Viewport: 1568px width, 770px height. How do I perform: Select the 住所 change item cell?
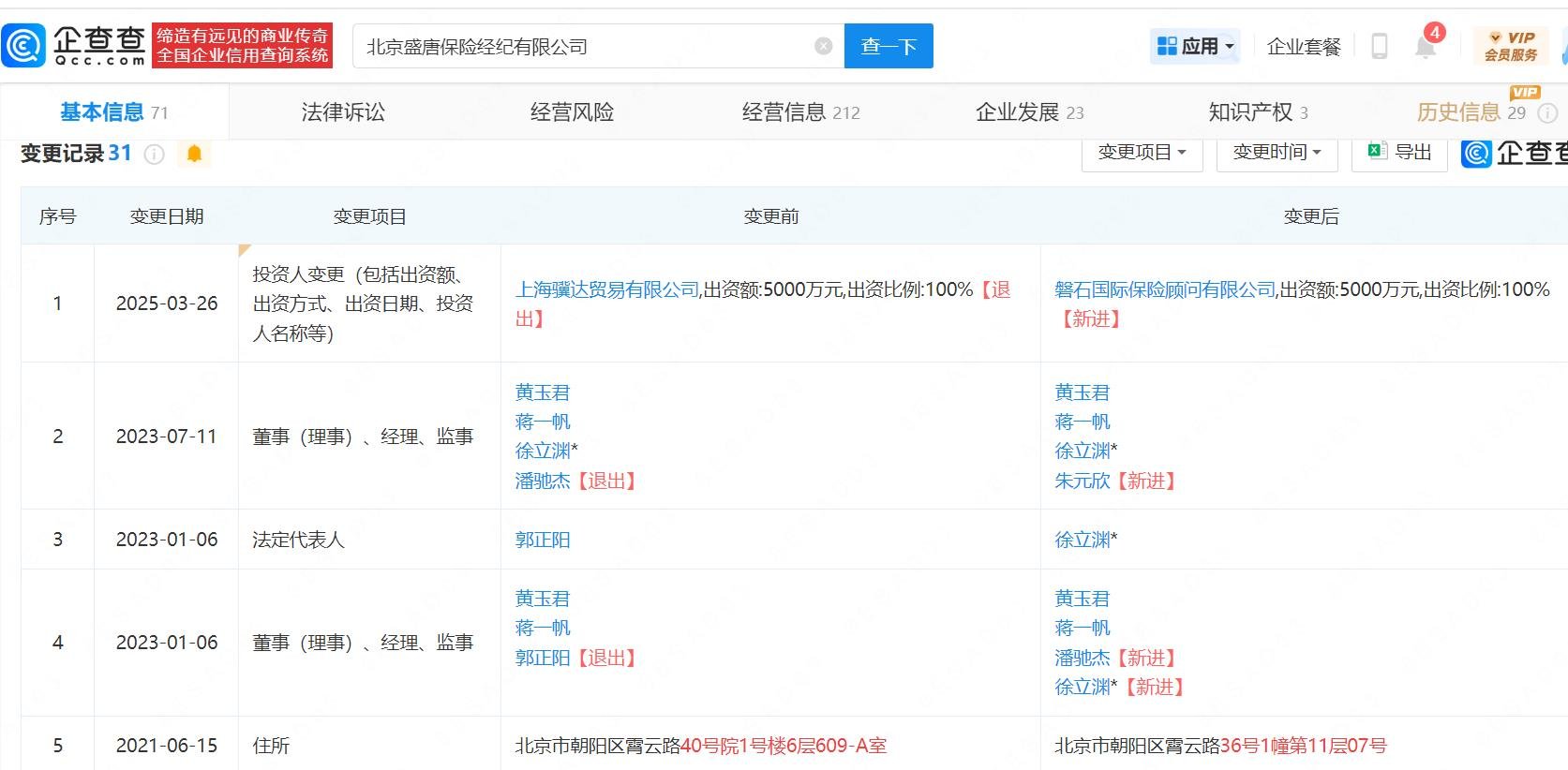point(369,746)
